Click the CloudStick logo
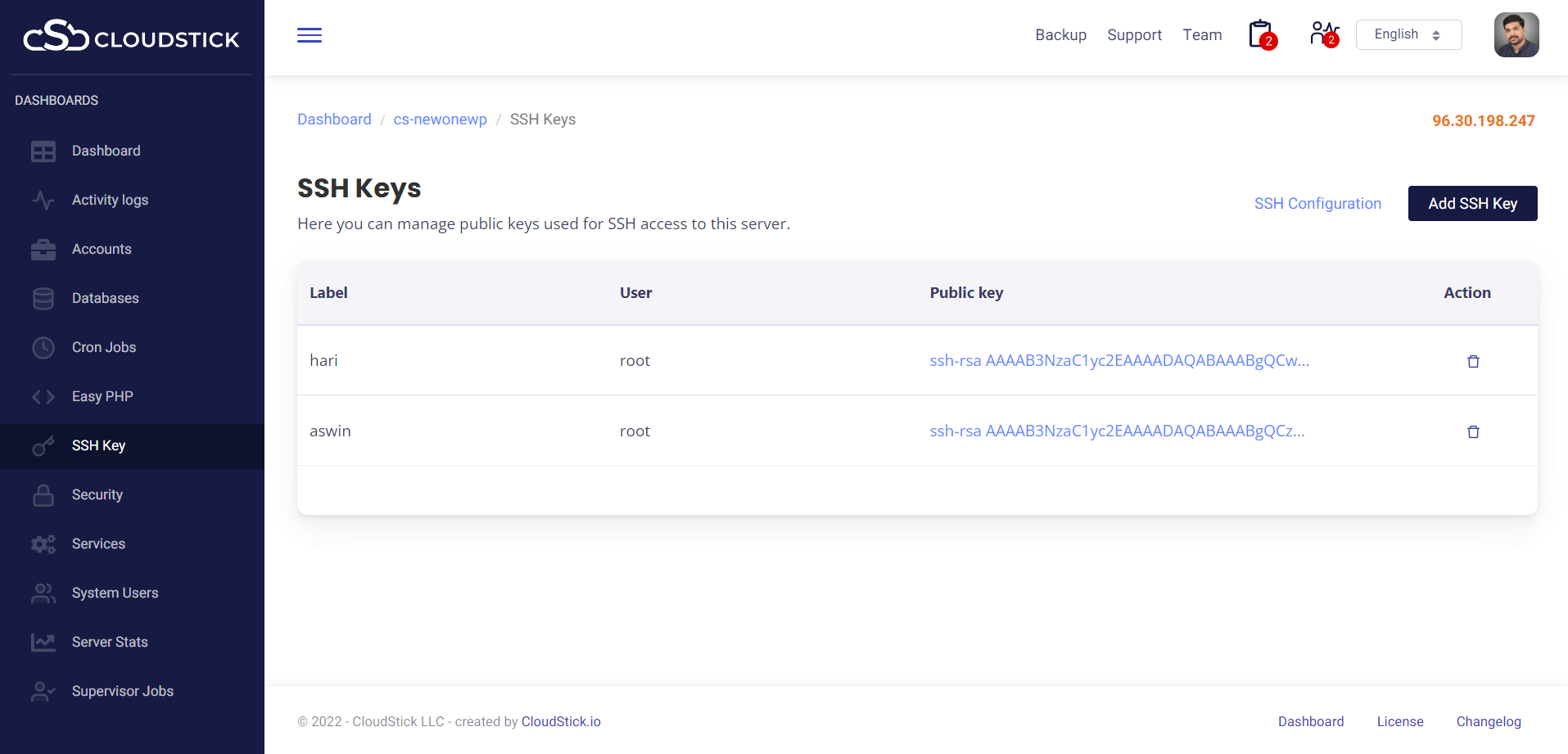 coord(131,37)
